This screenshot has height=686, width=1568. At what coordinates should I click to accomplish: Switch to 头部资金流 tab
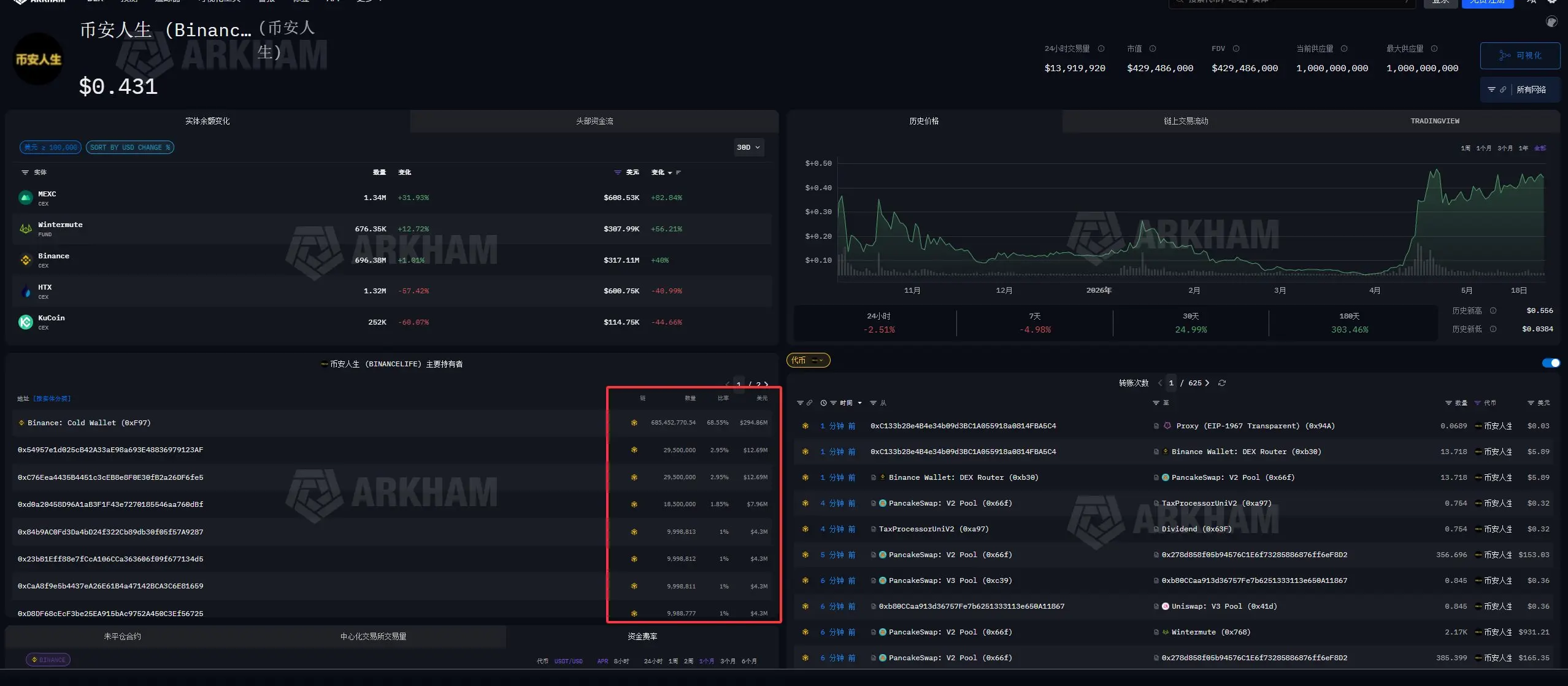point(594,121)
